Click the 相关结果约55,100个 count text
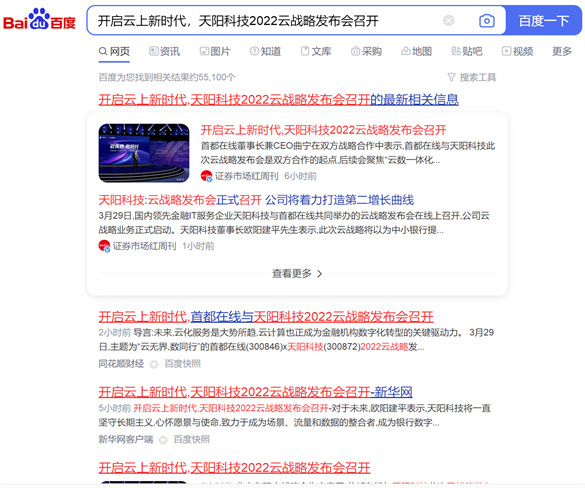Image resolution: width=585 pixels, height=488 pixels. tap(167, 77)
